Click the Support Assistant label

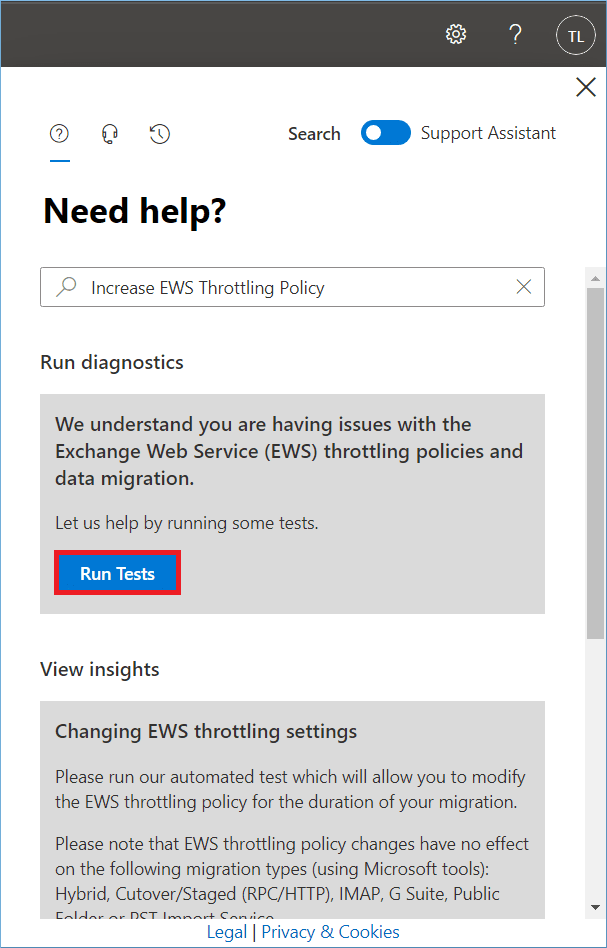coord(489,133)
